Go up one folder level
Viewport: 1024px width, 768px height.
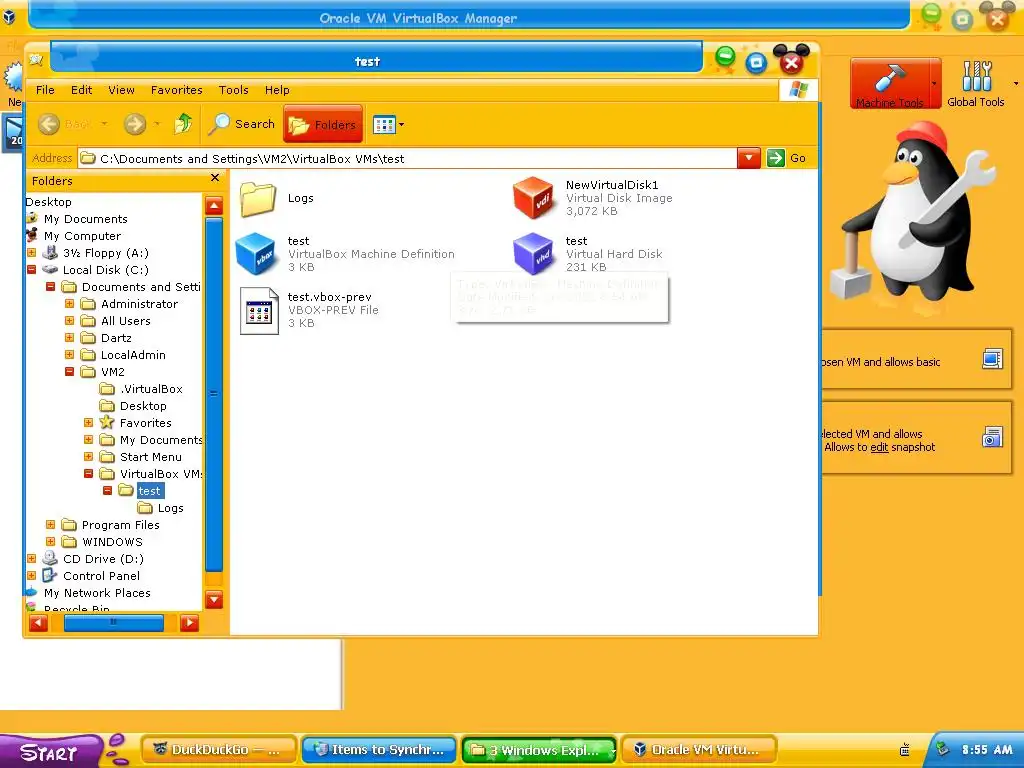[x=183, y=124]
